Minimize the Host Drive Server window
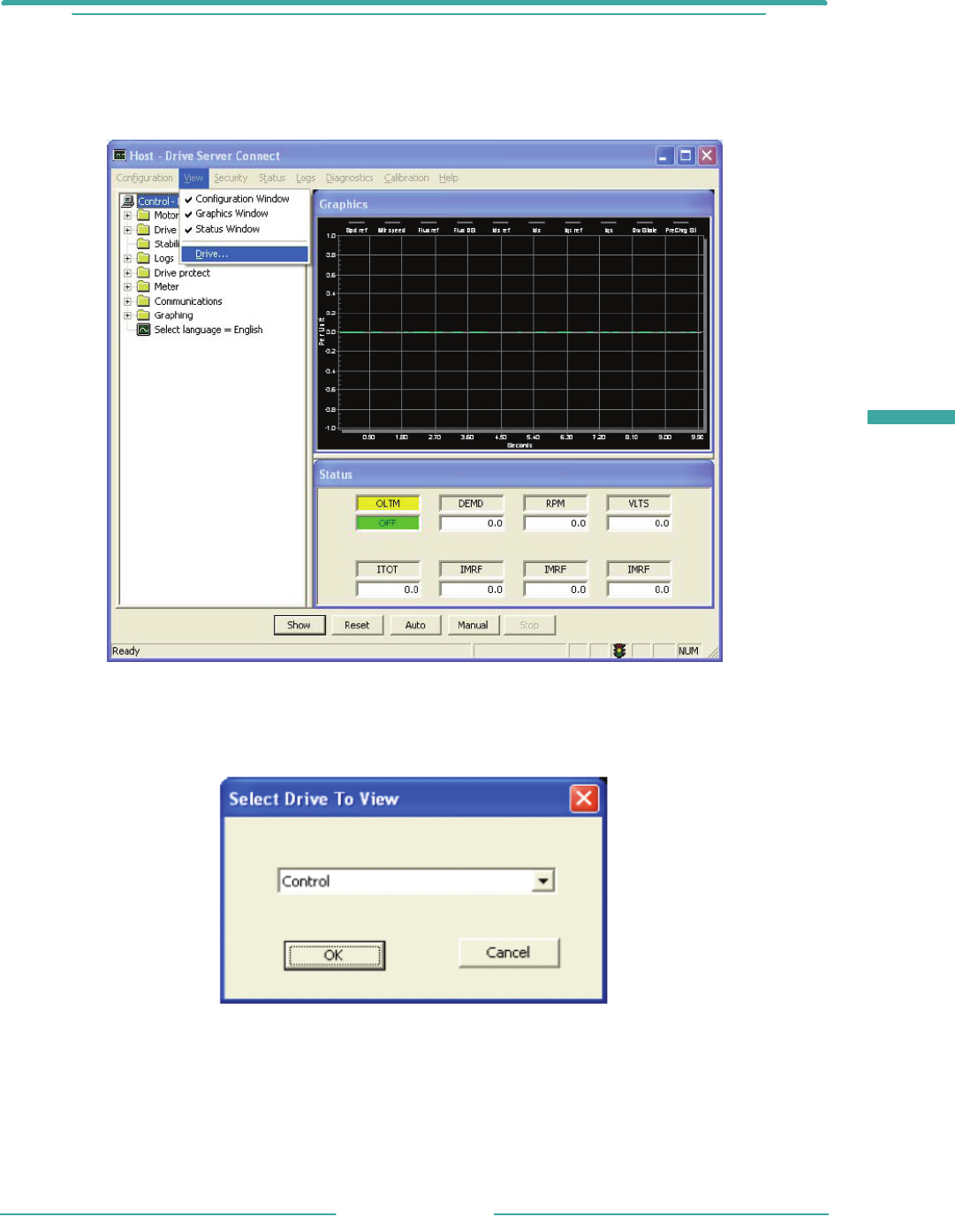 [664, 156]
